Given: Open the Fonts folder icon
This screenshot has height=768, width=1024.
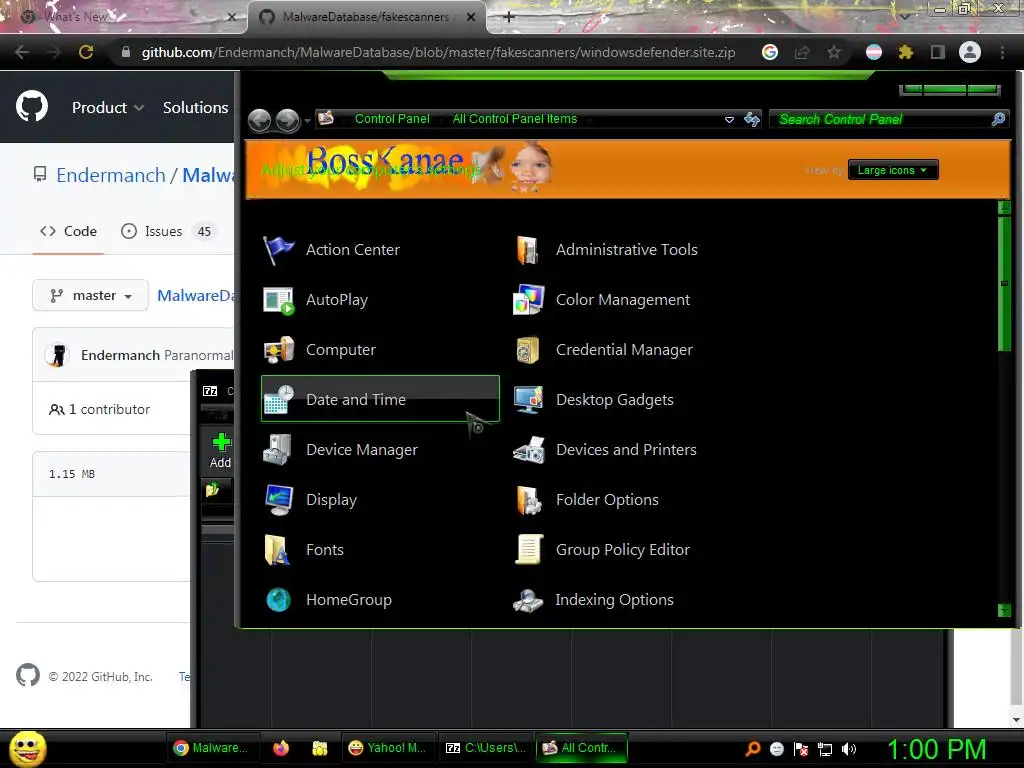Looking at the screenshot, I should (278, 550).
